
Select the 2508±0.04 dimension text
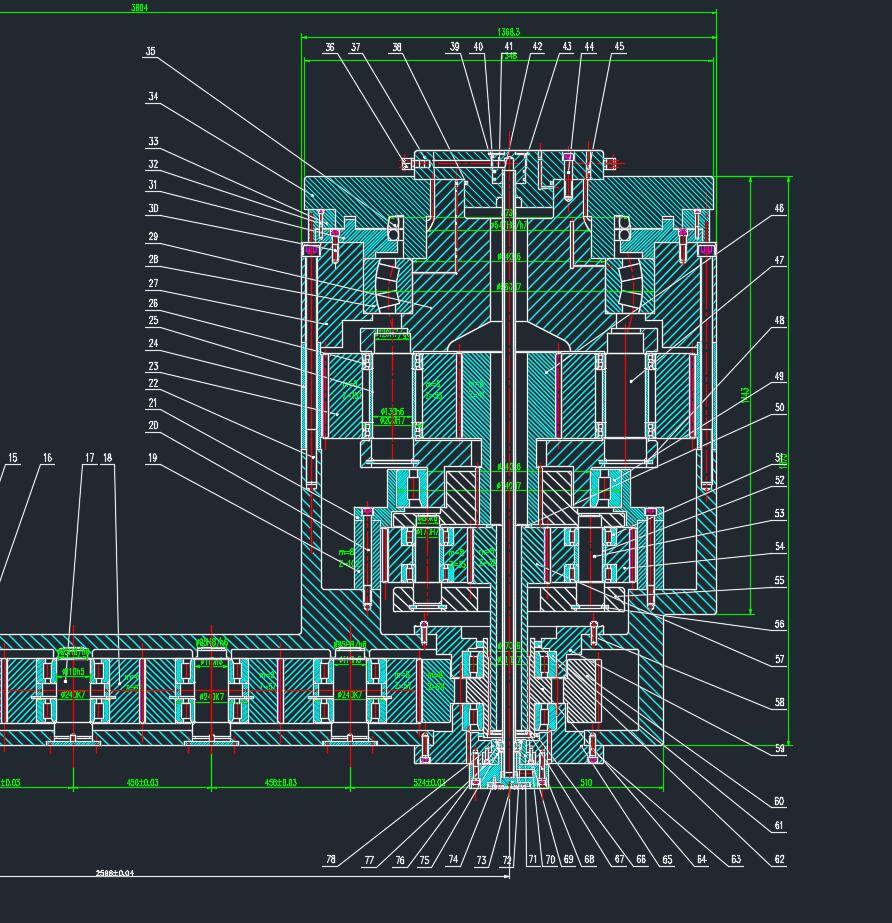pyautogui.click(x=114, y=873)
